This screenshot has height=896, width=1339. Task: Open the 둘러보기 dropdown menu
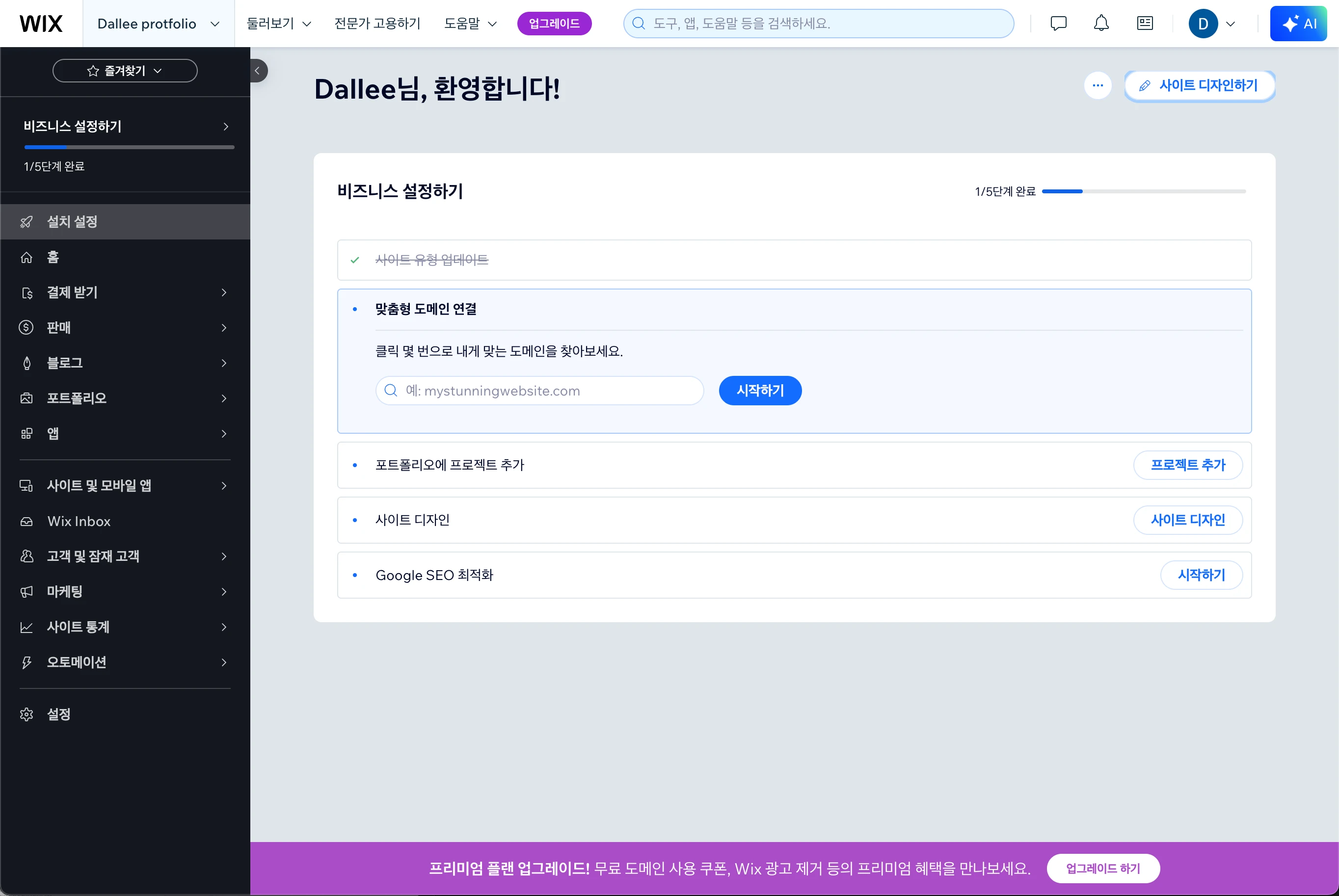click(x=278, y=24)
